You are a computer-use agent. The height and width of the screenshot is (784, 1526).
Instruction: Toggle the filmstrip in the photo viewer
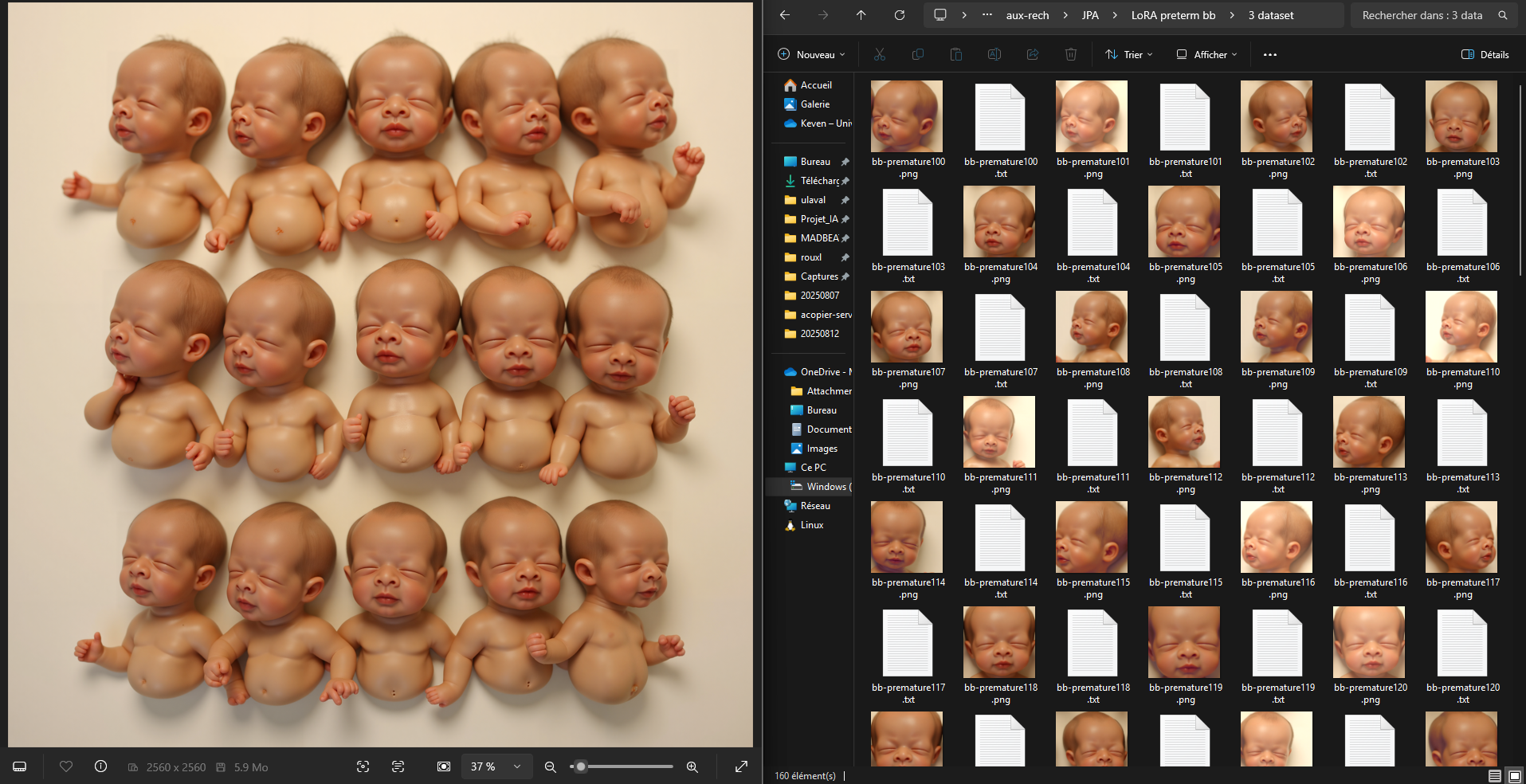tap(20, 766)
